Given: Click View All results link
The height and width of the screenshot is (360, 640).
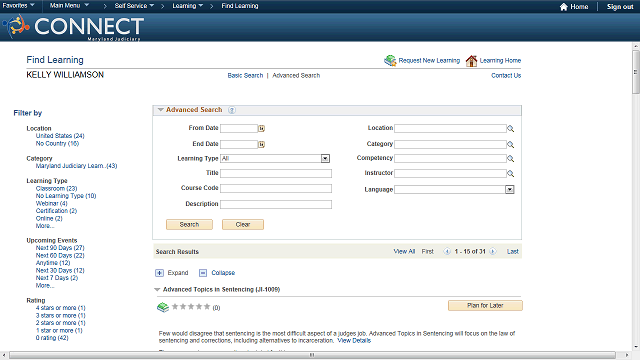Looking at the screenshot, I should tap(404, 251).
